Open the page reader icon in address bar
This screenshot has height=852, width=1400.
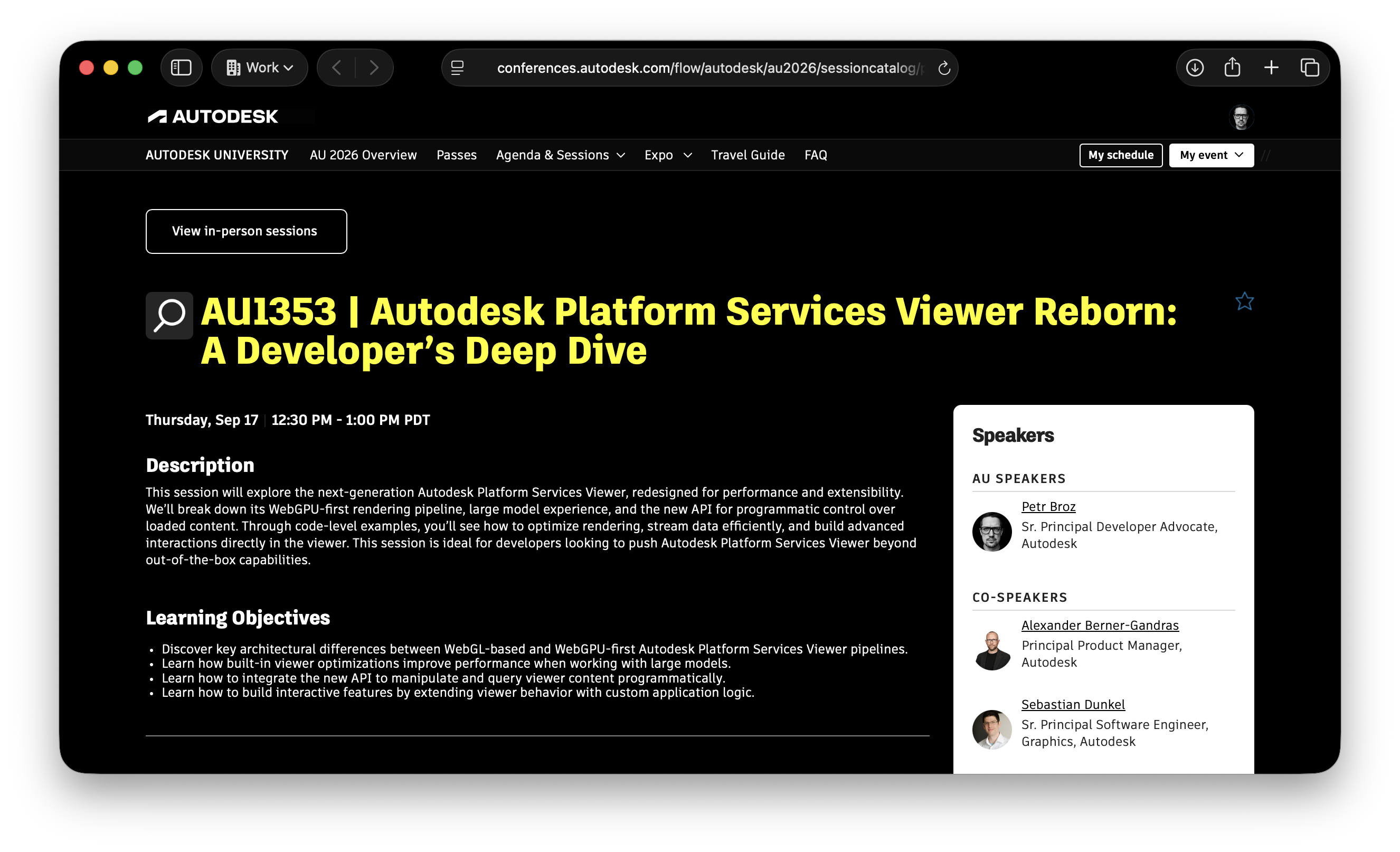pos(457,68)
